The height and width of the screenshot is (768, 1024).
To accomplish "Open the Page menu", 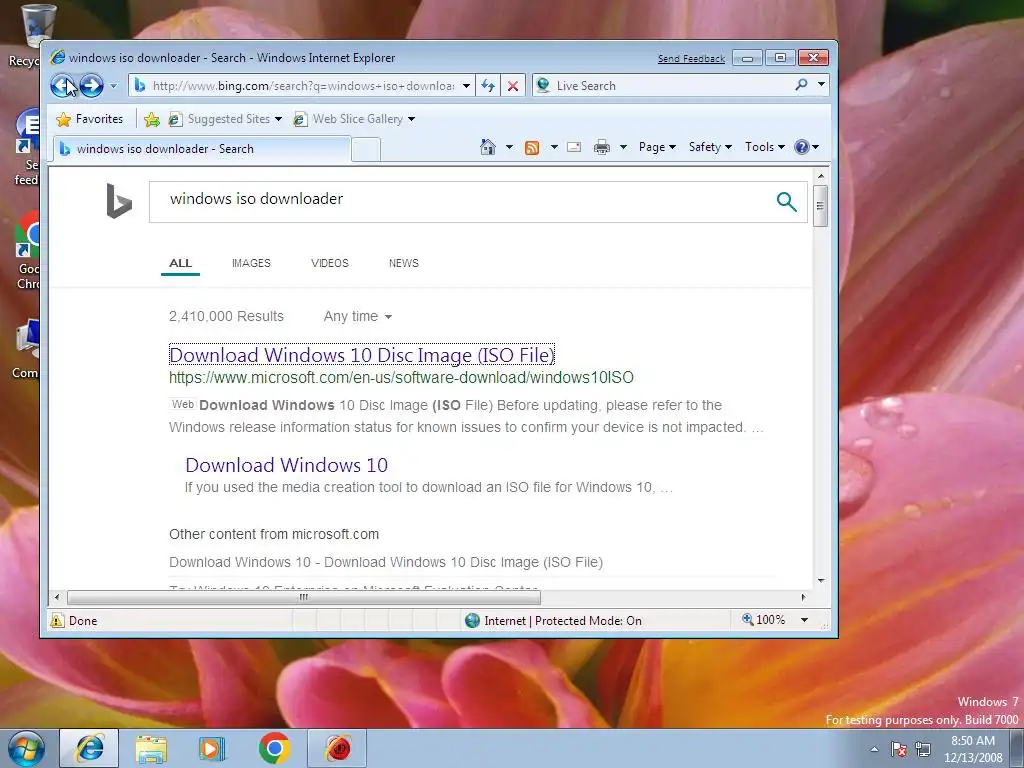I will click(657, 147).
